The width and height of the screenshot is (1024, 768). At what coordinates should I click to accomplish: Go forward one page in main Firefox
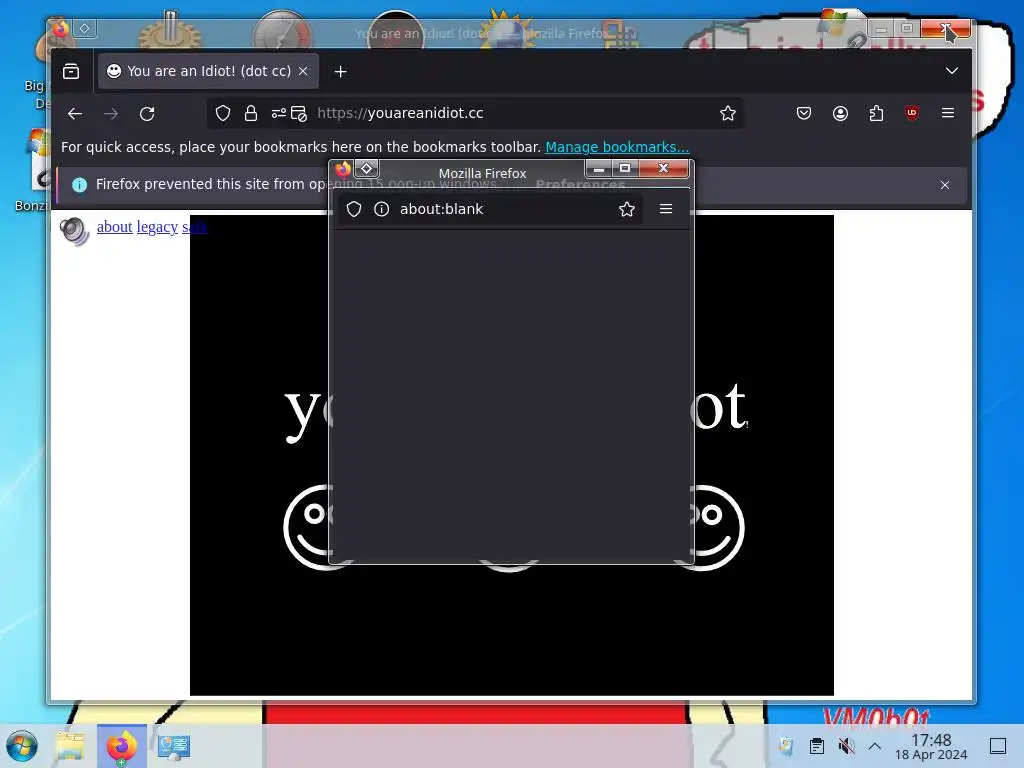[x=111, y=114]
